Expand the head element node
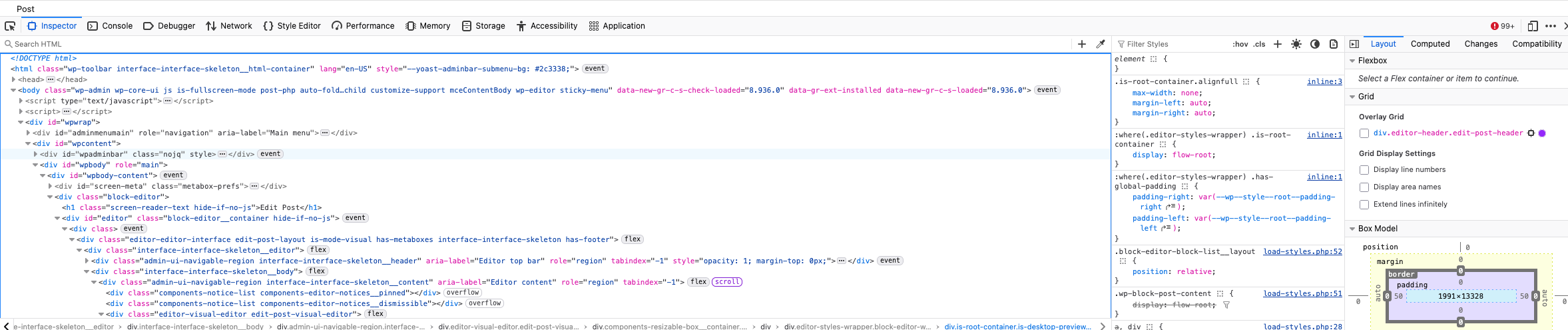The image size is (1568, 330). click(14, 79)
